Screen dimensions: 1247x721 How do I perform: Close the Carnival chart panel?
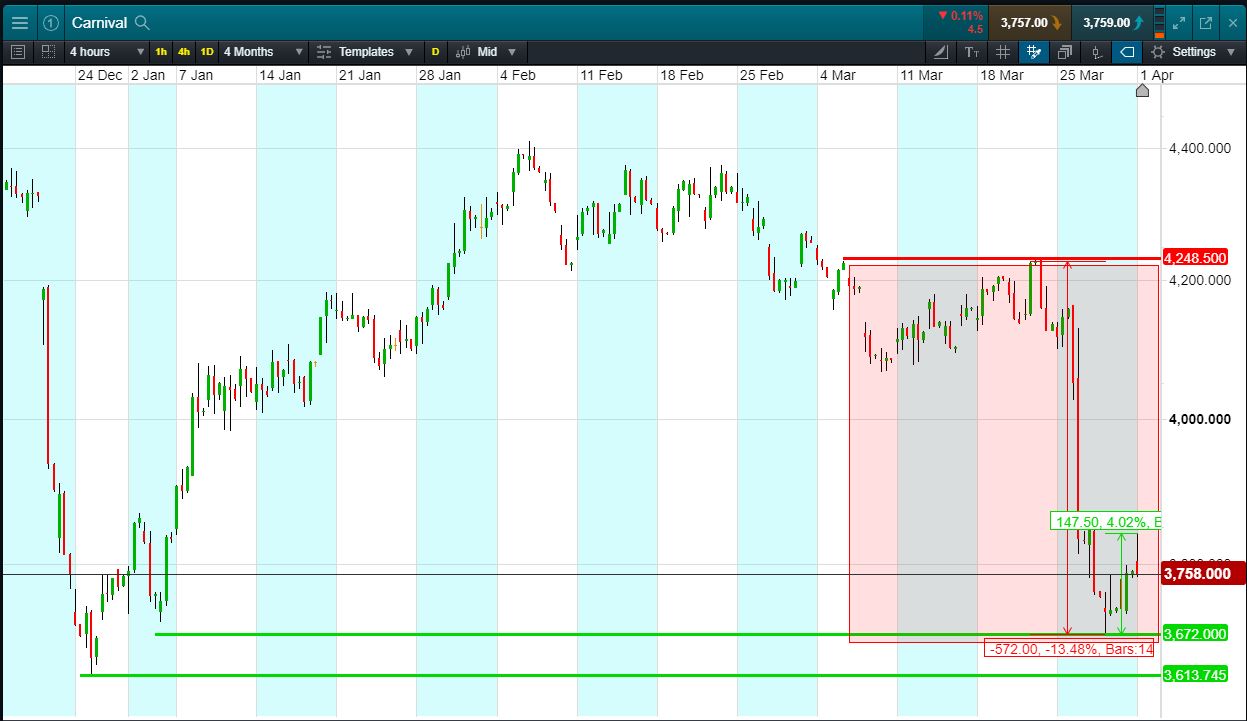point(1231,22)
